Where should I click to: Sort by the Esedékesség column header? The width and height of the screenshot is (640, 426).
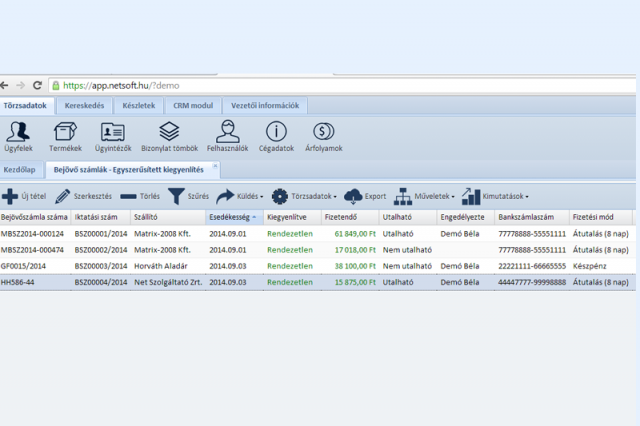coord(232,216)
